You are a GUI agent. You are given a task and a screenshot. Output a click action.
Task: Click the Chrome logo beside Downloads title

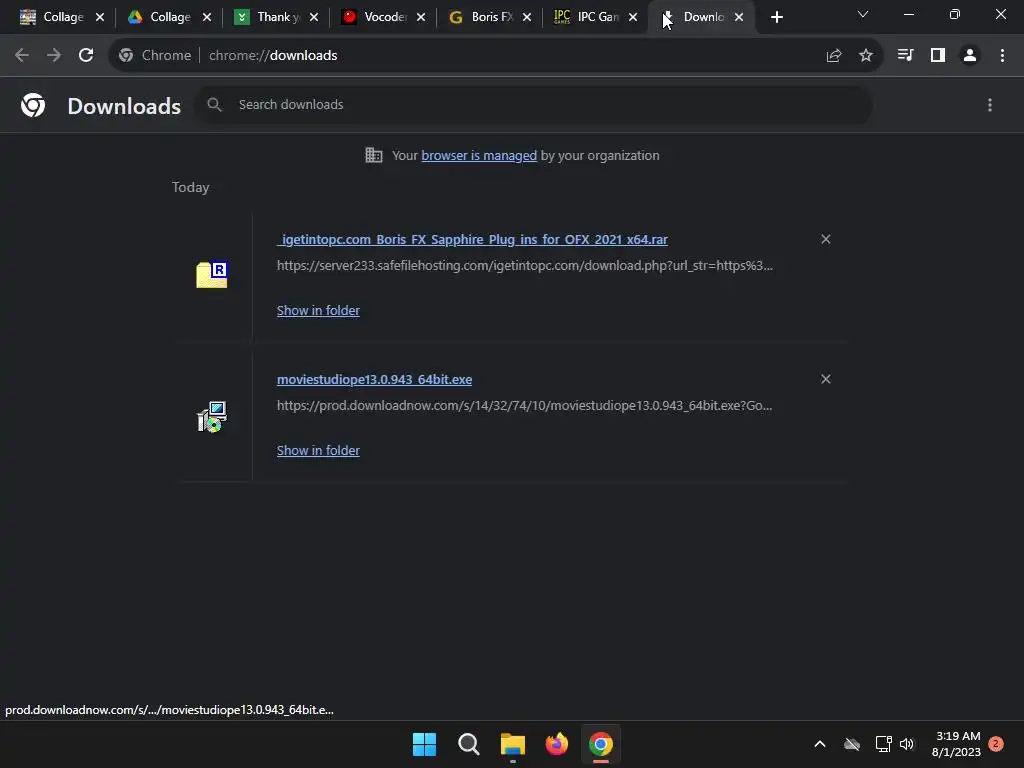[x=33, y=105]
